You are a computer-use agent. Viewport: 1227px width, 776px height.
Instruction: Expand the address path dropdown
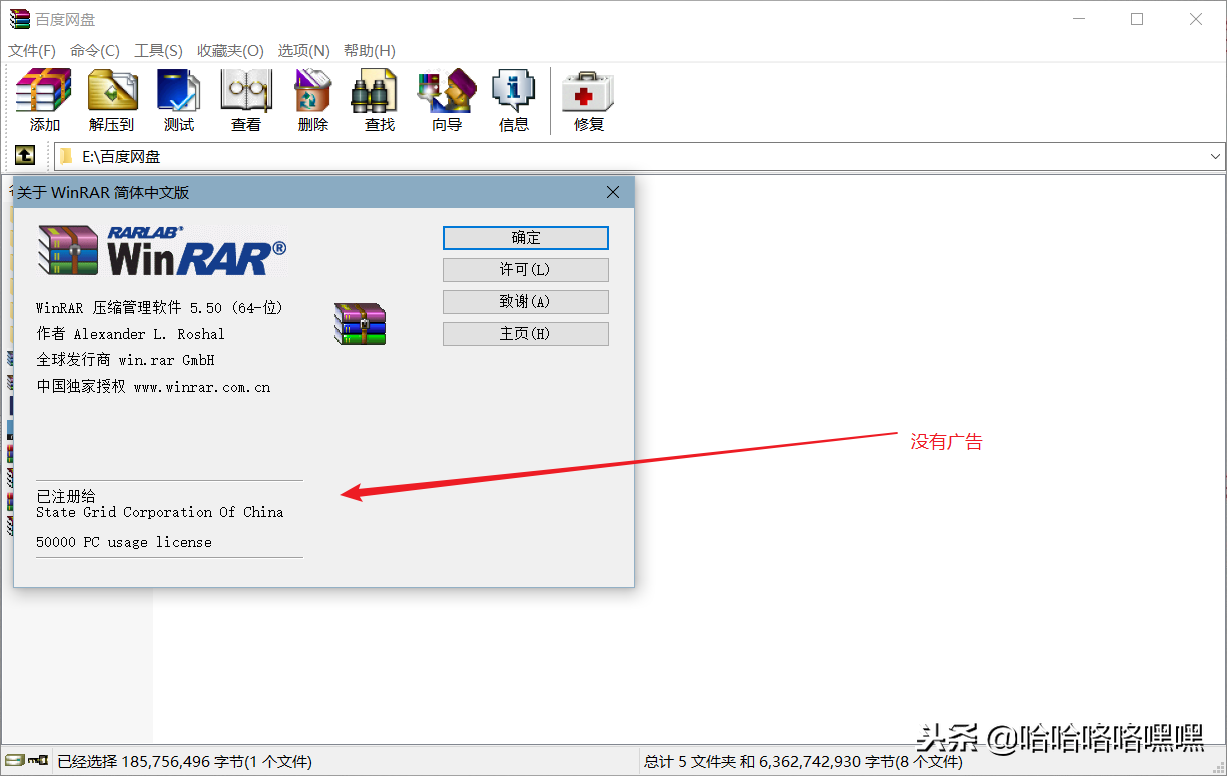click(x=1216, y=156)
